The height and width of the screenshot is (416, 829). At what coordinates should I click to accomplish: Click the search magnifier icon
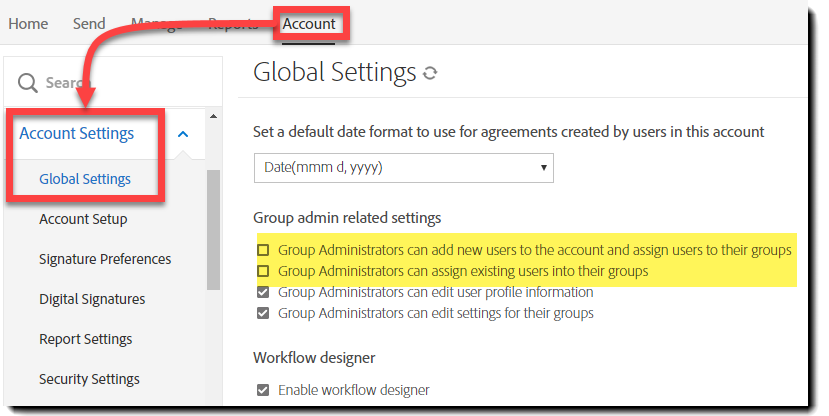(27, 83)
